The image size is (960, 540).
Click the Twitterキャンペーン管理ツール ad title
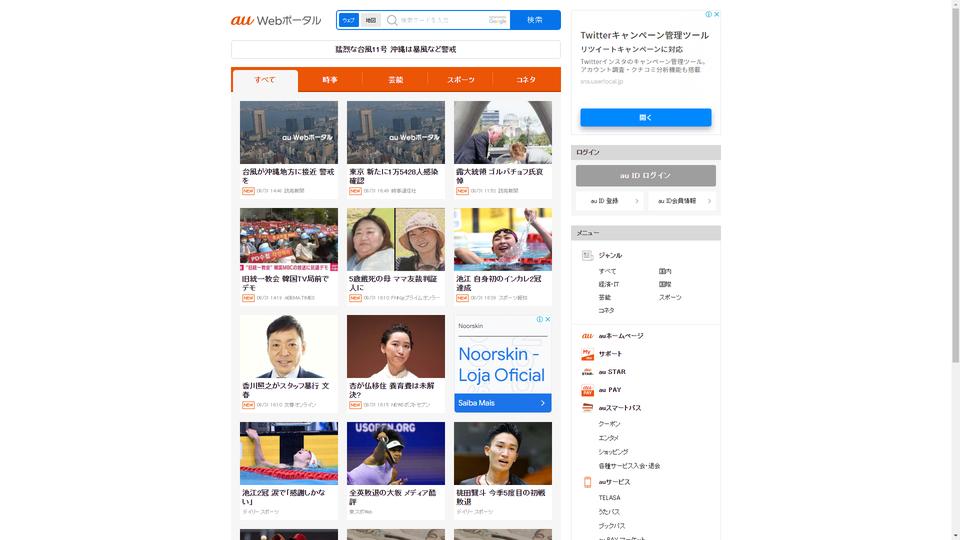[x=644, y=36]
